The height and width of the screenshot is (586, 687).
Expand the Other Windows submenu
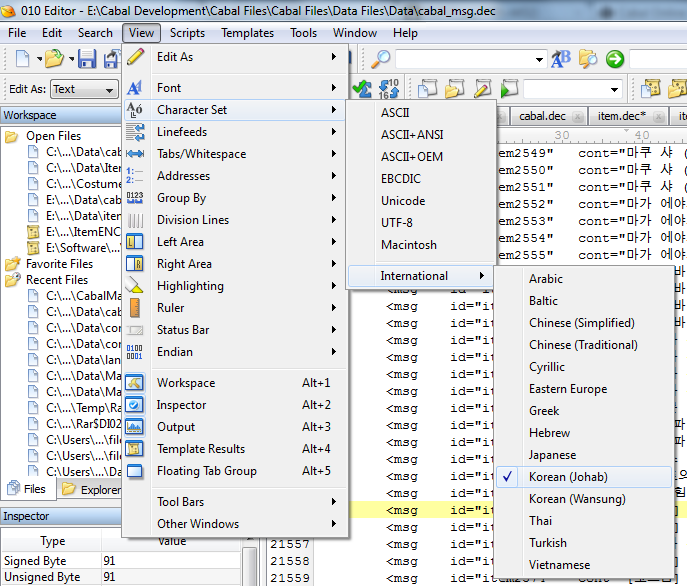click(237, 524)
